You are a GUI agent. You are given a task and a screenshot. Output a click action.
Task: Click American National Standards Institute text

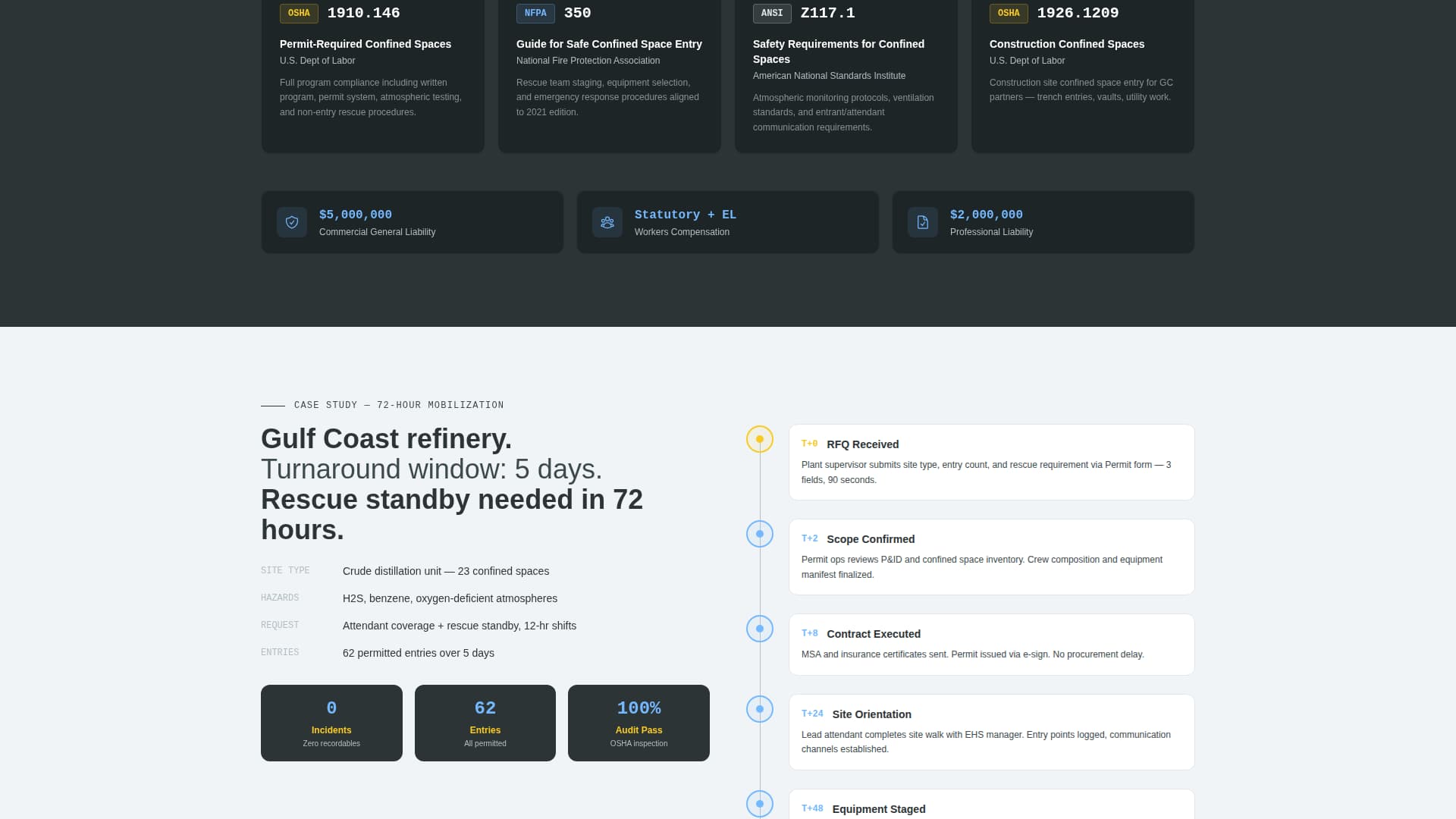click(x=829, y=76)
